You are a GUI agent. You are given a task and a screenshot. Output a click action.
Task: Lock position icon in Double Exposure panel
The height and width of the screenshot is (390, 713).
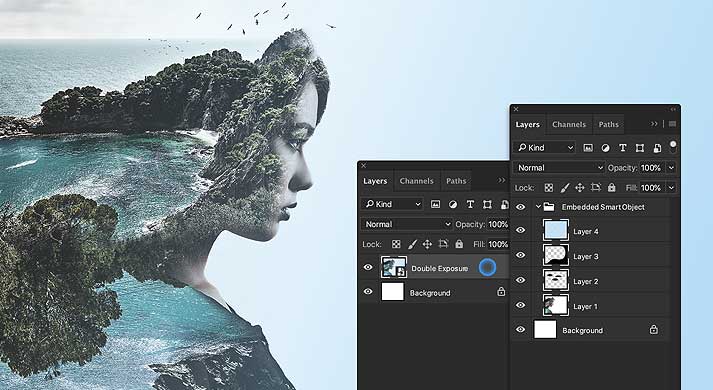[427, 245]
